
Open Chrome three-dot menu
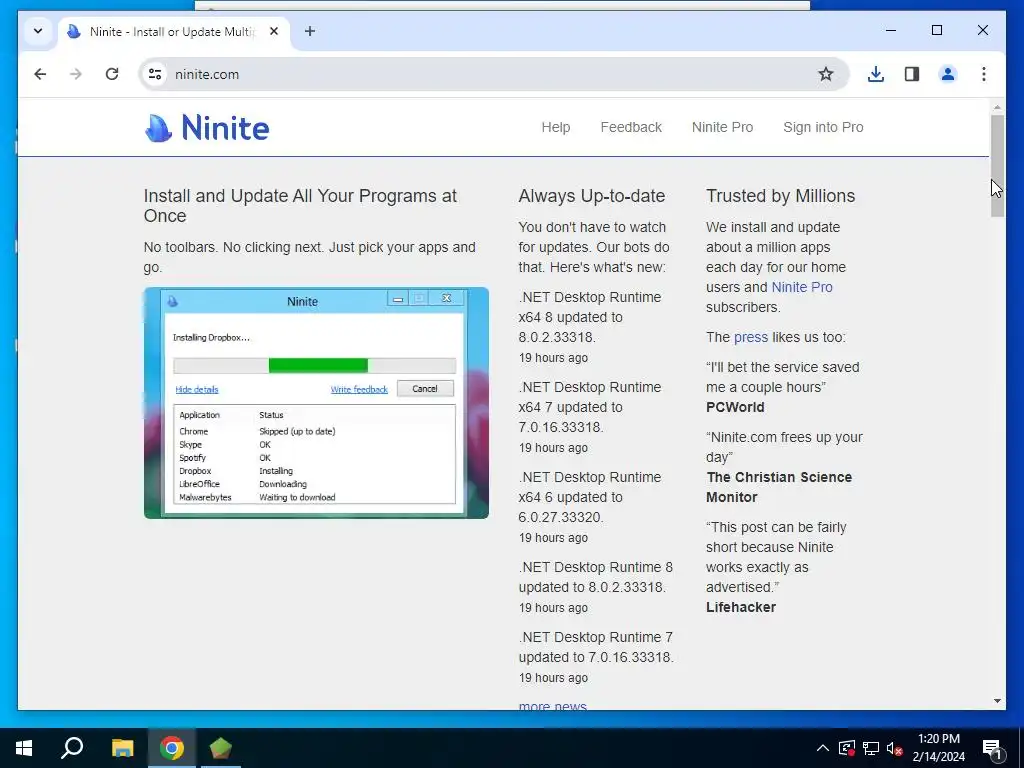click(x=984, y=74)
